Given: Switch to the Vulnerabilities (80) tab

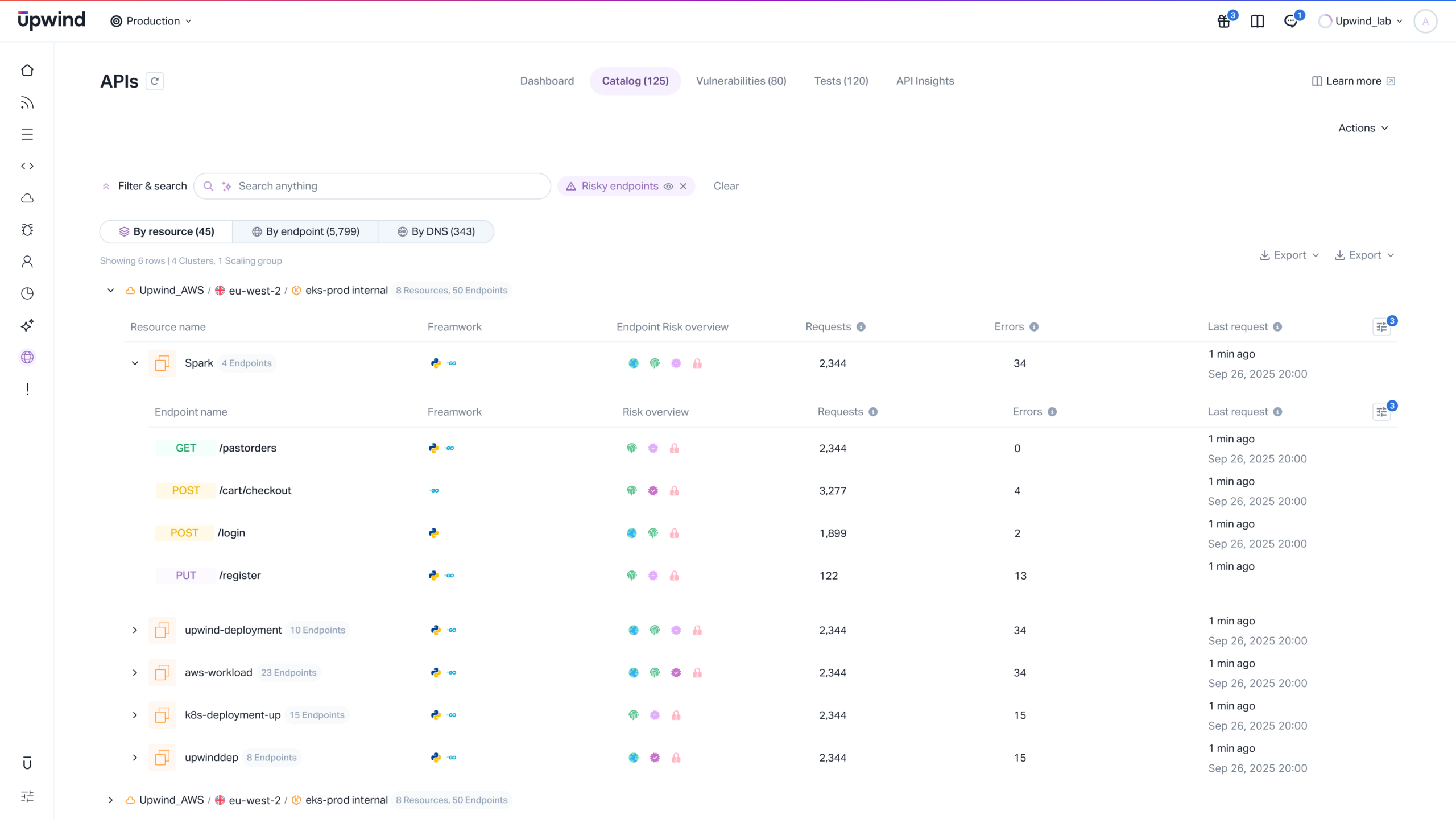Looking at the screenshot, I should click(741, 81).
